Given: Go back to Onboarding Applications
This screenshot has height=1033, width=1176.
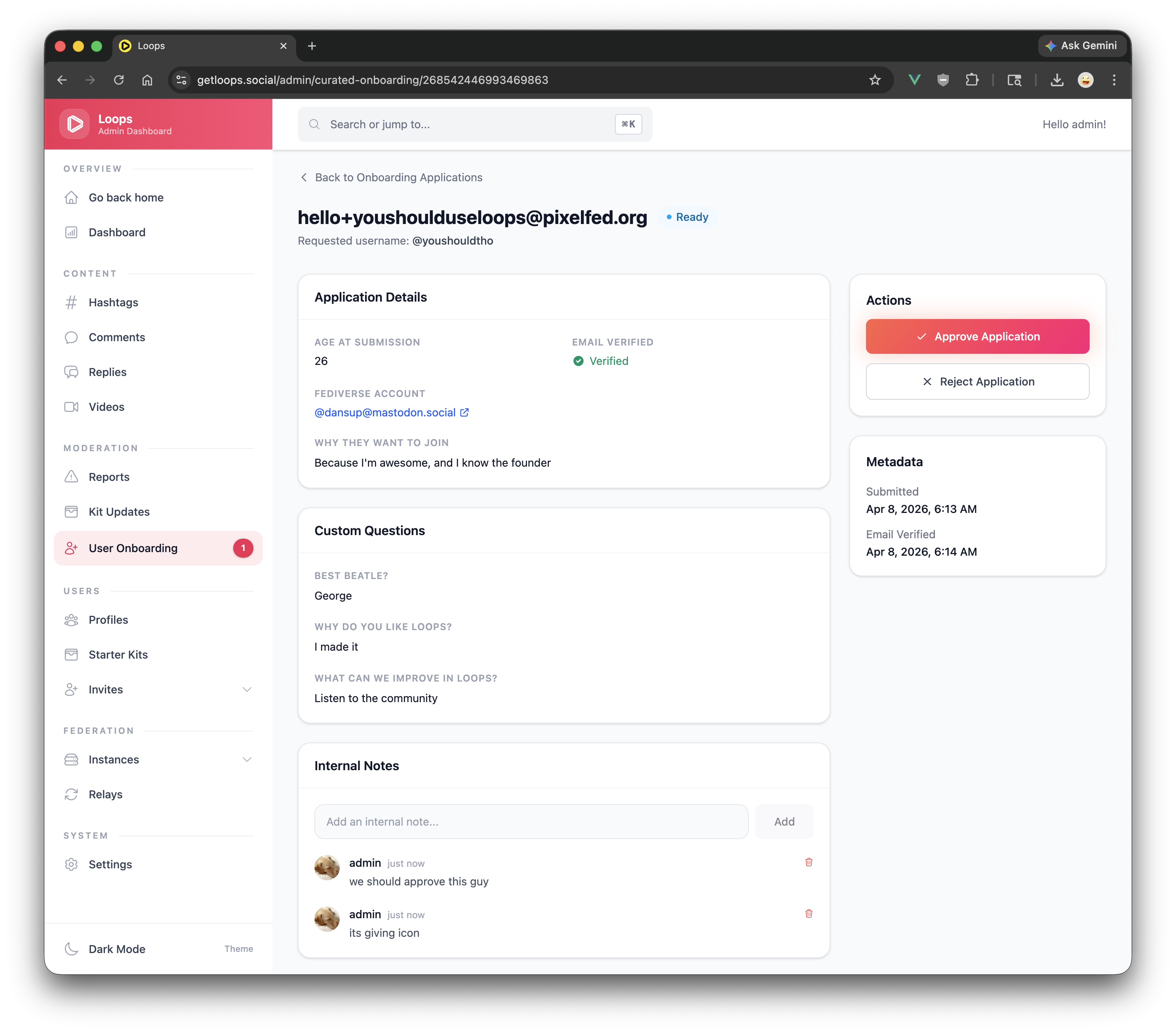Looking at the screenshot, I should click(x=391, y=178).
